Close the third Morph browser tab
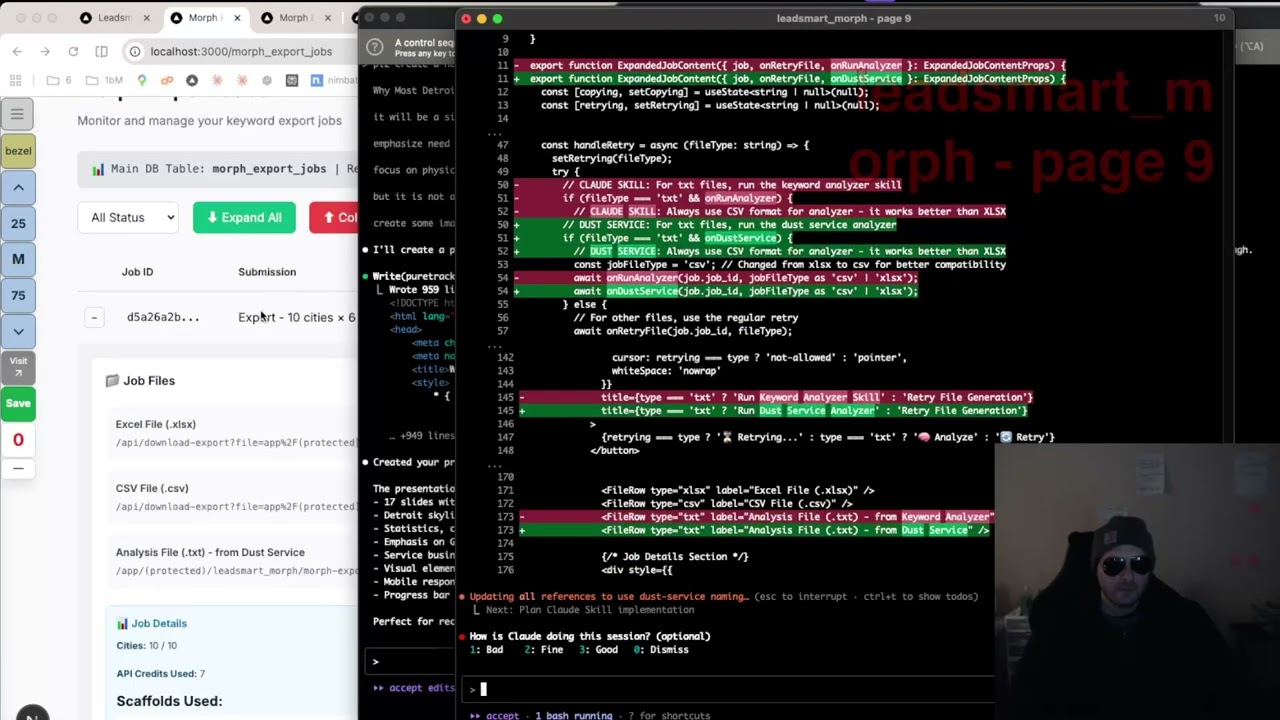Image resolution: width=1280 pixels, height=720 pixels. pos(327,18)
